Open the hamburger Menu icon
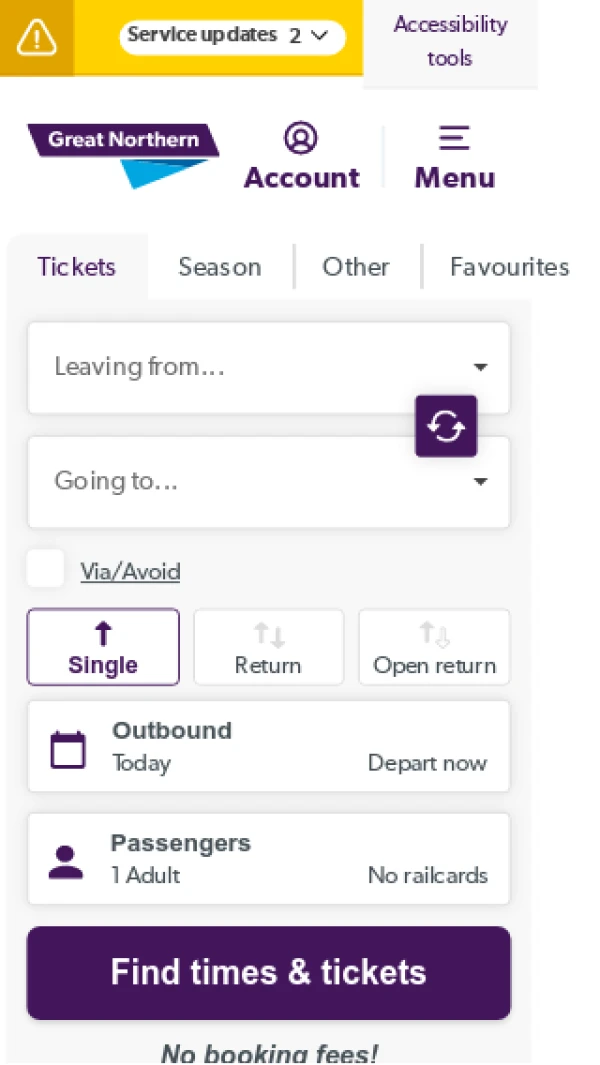The width and height of the screenshot is (600, 1065). tap(454, 139)
